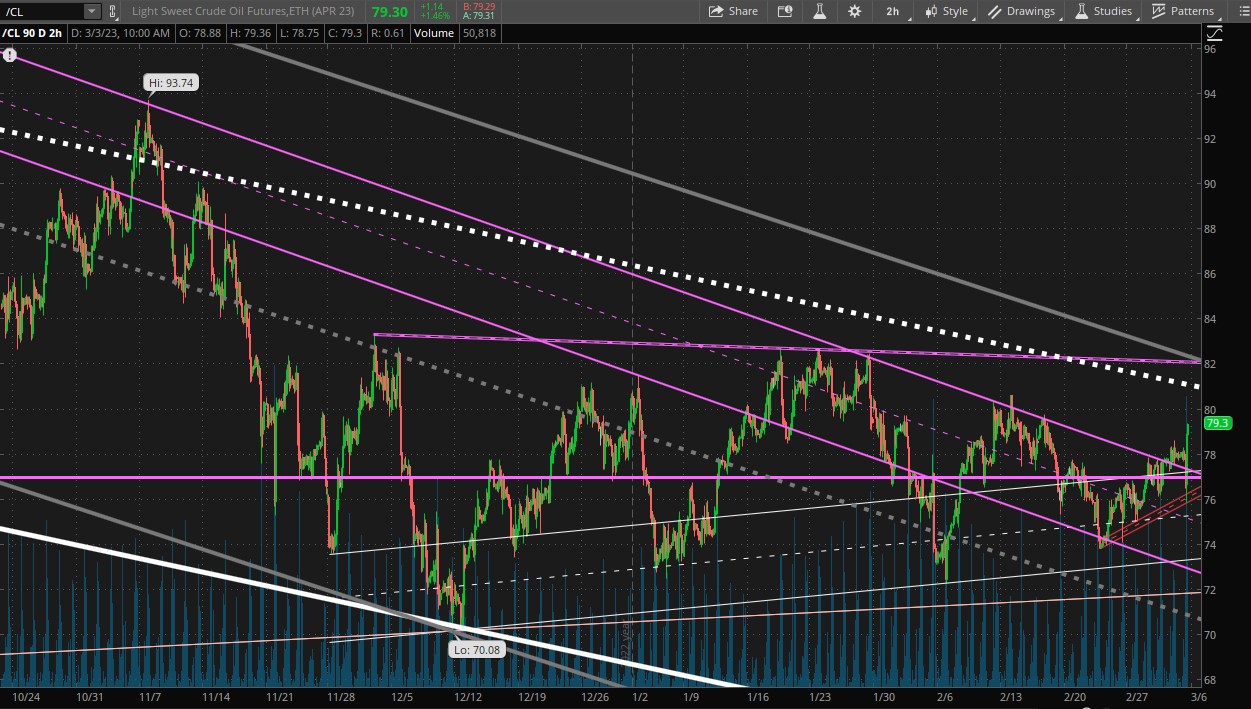Click the 96 price axis label
This screenshot has height=709, width=1251.
click(1210, 48)
